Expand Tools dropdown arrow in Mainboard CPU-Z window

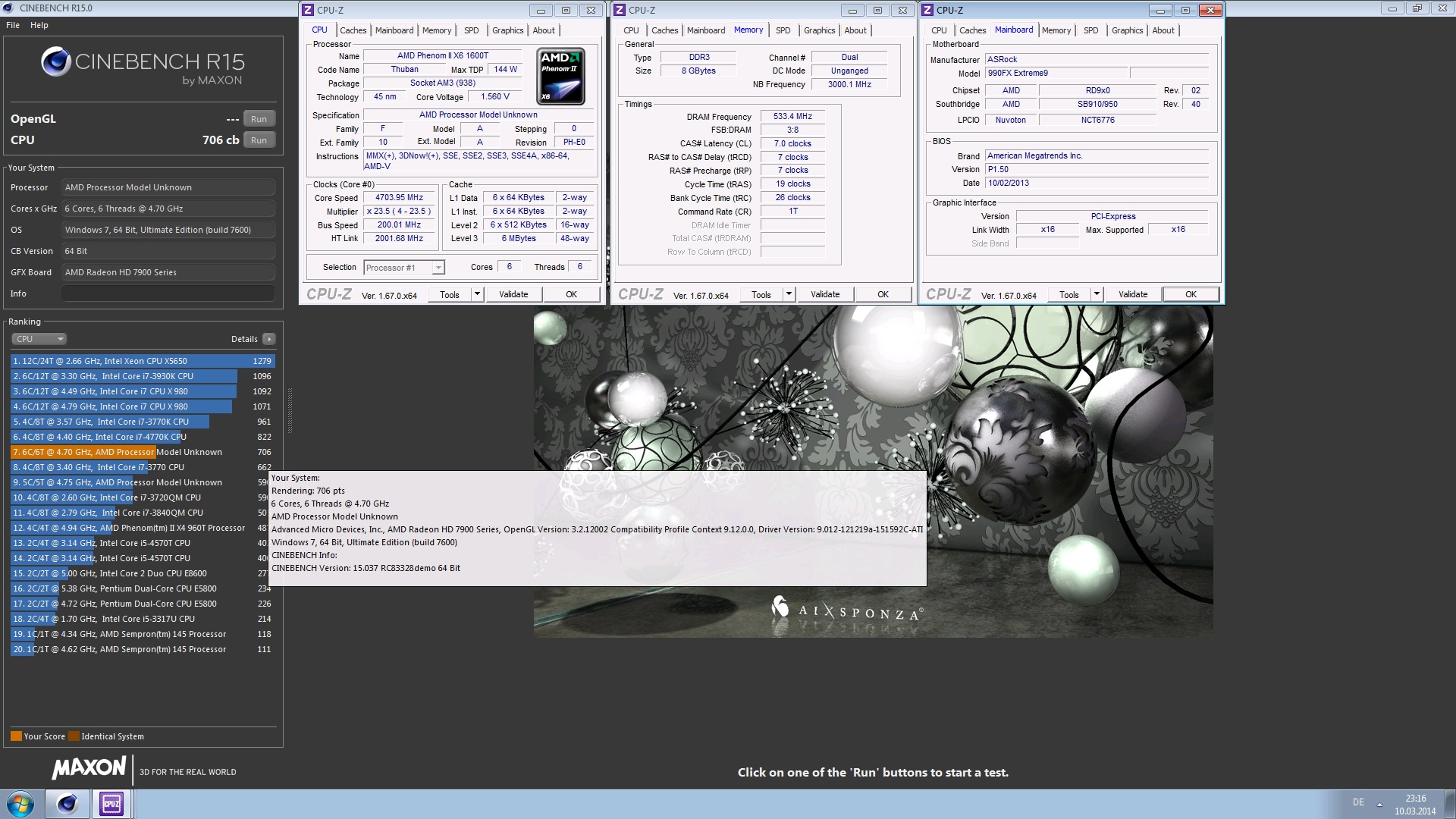[1097, 294]
